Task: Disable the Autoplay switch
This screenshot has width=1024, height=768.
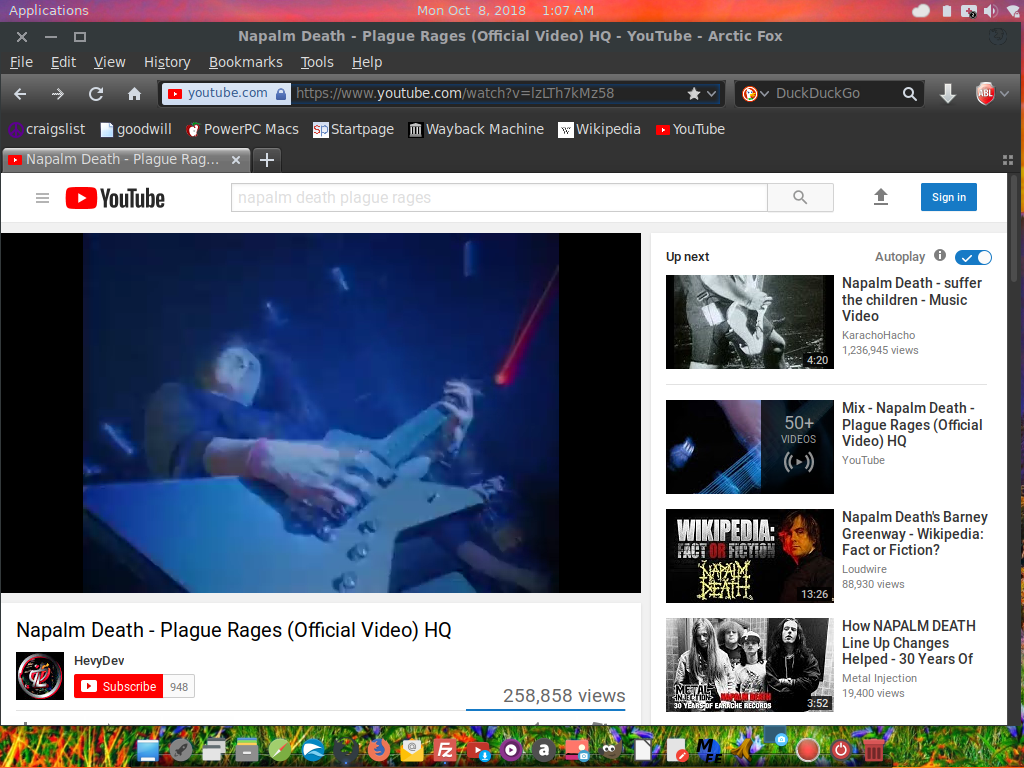Action: coord(973,257)
